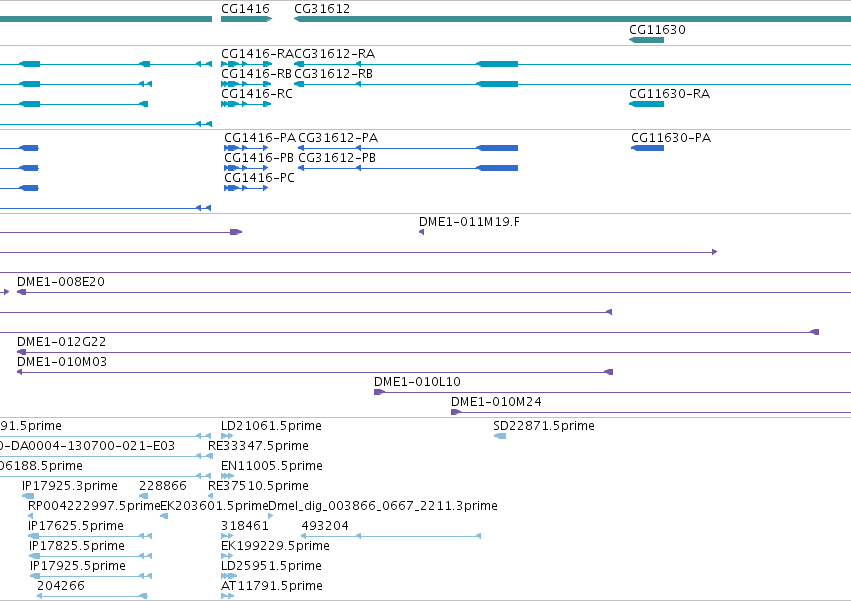Open Dmel_dig_003866_0667_2211.3prime feature
This screenshot has height=601, width=851.
click(x=271, y=516)
